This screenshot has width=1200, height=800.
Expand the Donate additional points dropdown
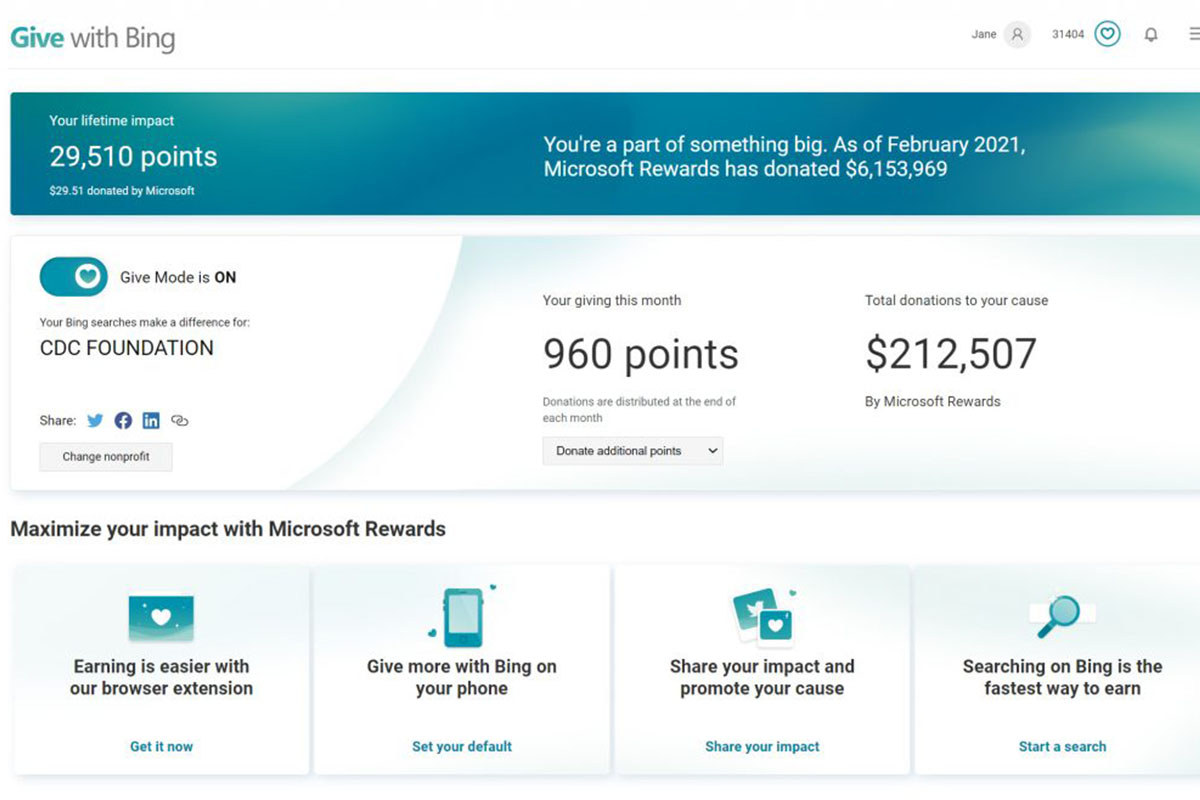coord(632,451)
